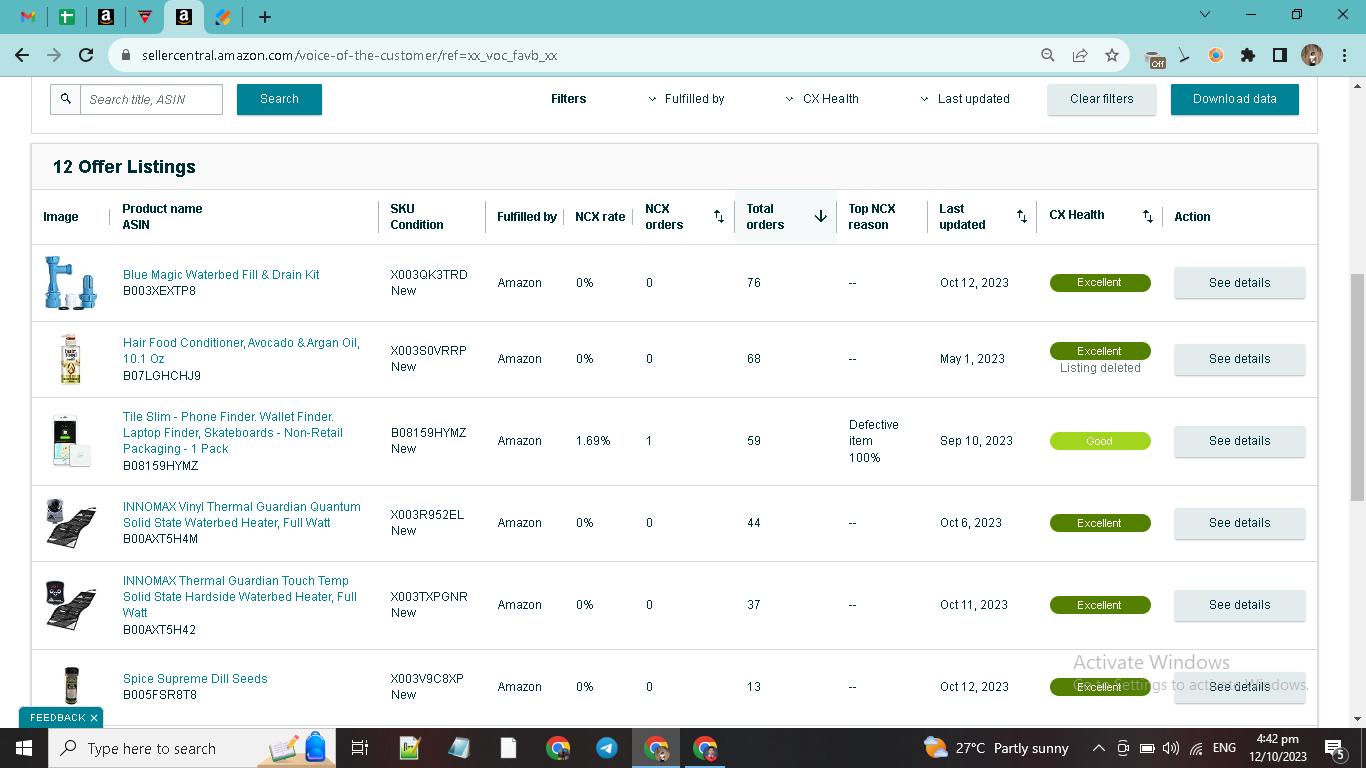Toggle the browser side panel

(1280, 56)
